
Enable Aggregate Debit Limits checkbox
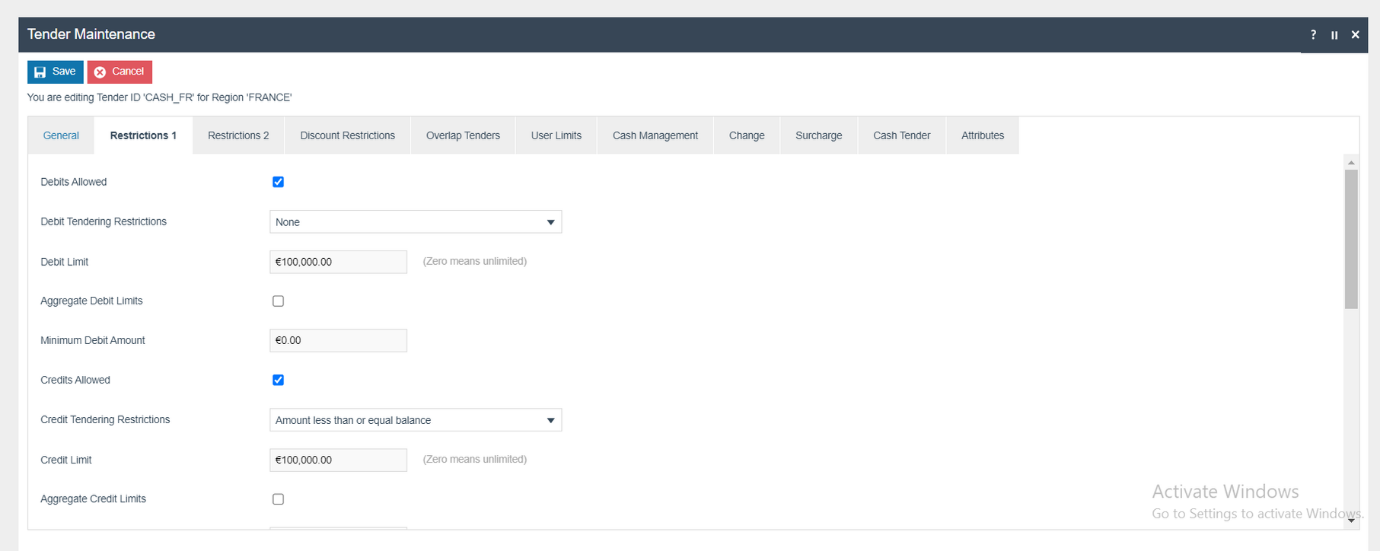[278, 301]
